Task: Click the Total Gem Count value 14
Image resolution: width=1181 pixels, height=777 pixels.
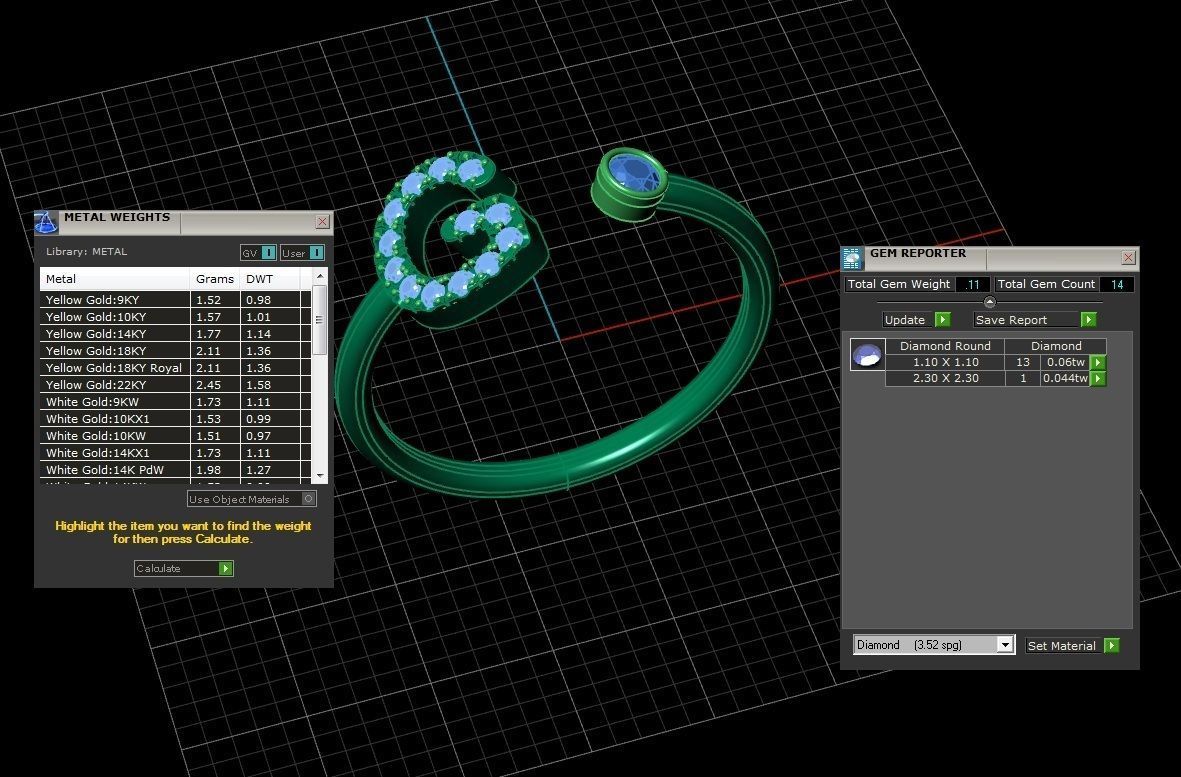Action: point(1117,285)
